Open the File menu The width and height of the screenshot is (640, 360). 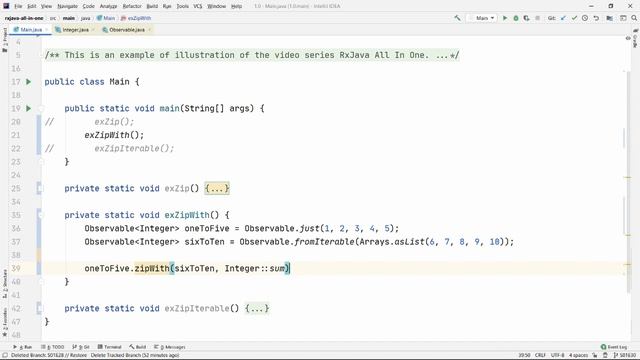click(x=18, y=6)
